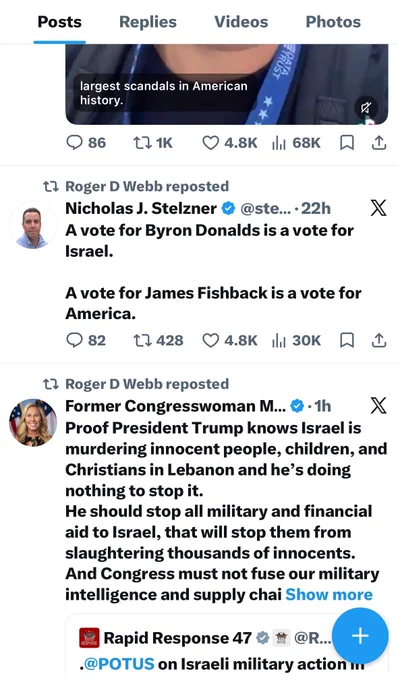Tap the blue compose post button
The width and height of the screenshot is (398, 680).
(x=360, y=636)
